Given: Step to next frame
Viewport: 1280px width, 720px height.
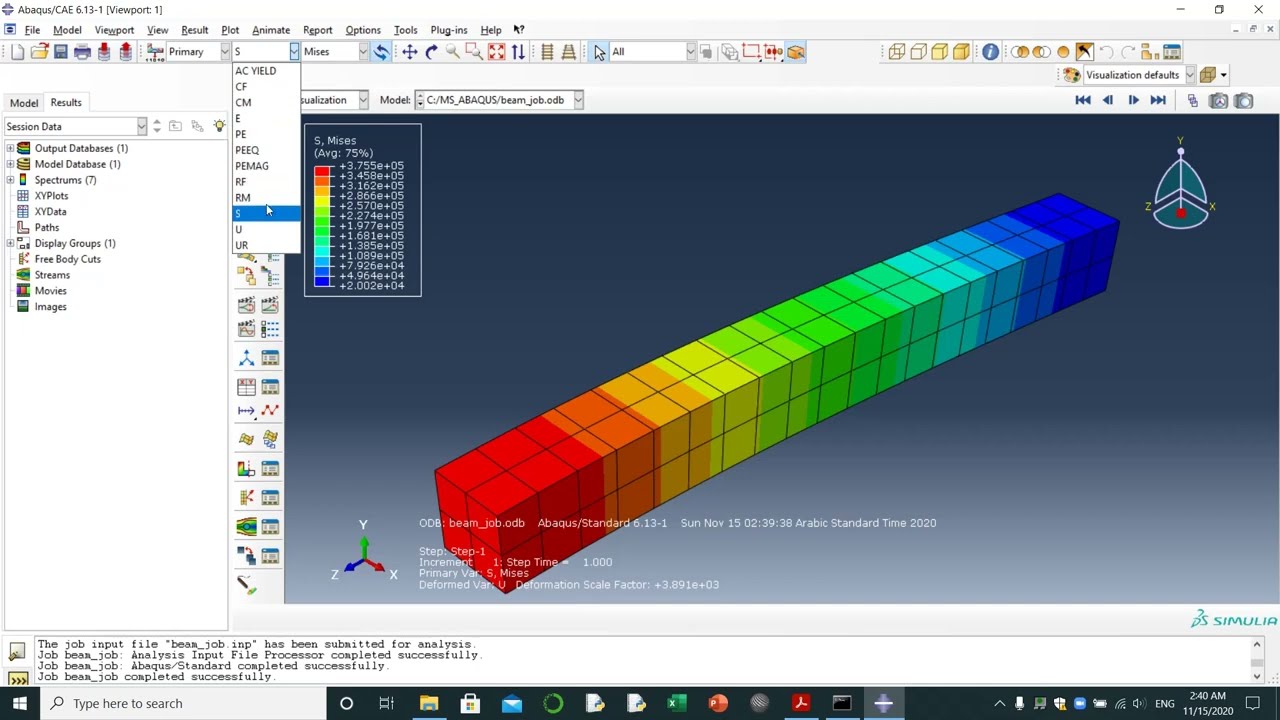Looking at the screenshot, I should tap(1133, 100).
